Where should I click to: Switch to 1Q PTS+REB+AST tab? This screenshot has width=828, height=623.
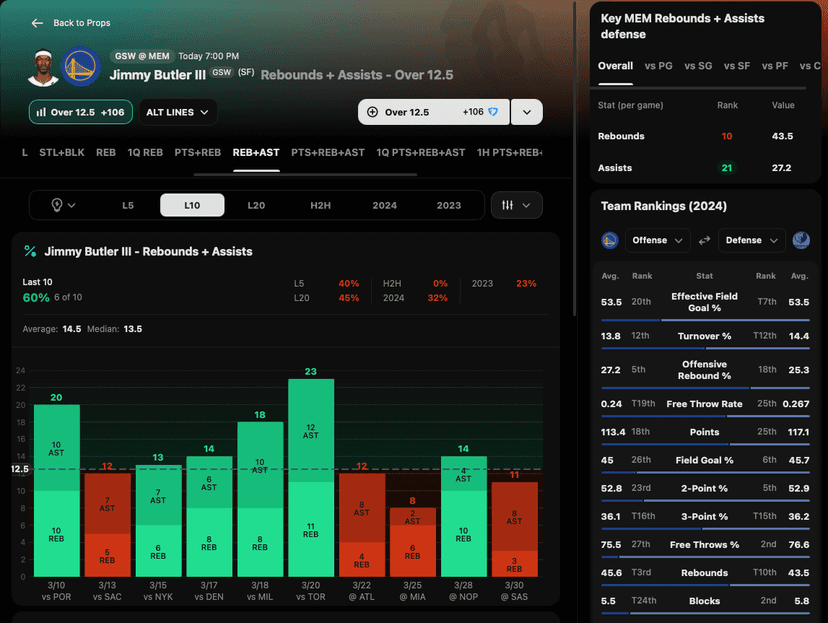coord(421,153)
